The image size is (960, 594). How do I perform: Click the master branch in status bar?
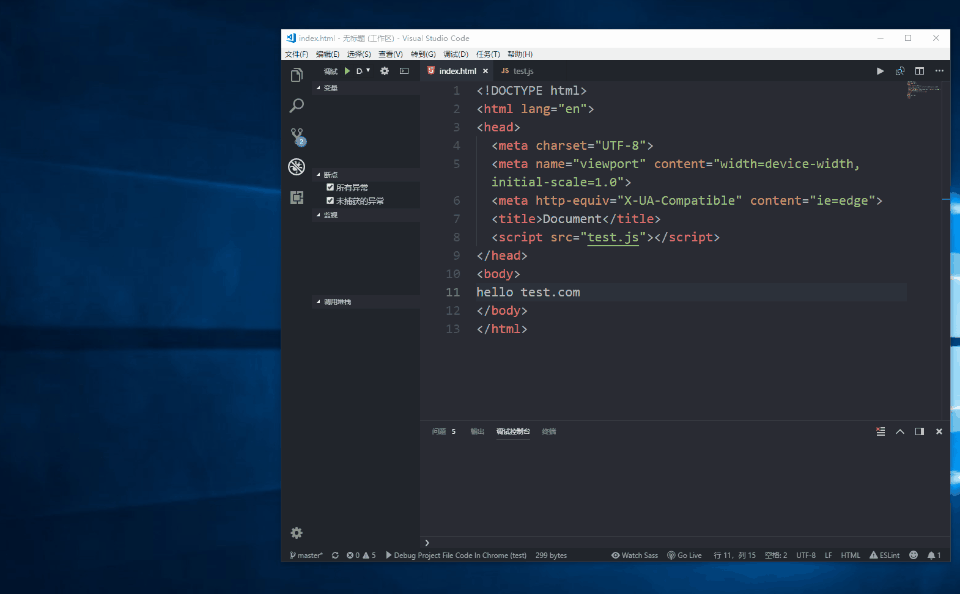(306, 555)
